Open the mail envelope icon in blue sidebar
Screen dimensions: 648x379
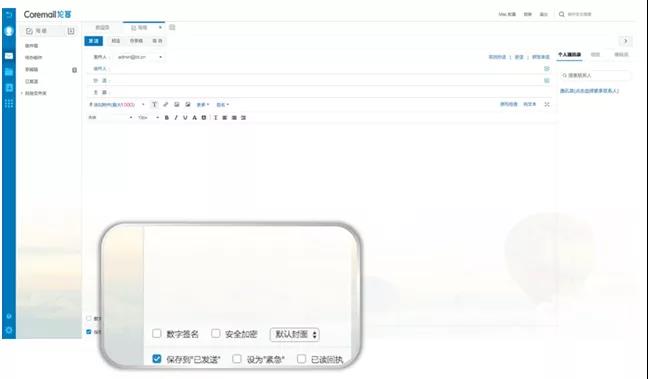(x=9, y=56)
